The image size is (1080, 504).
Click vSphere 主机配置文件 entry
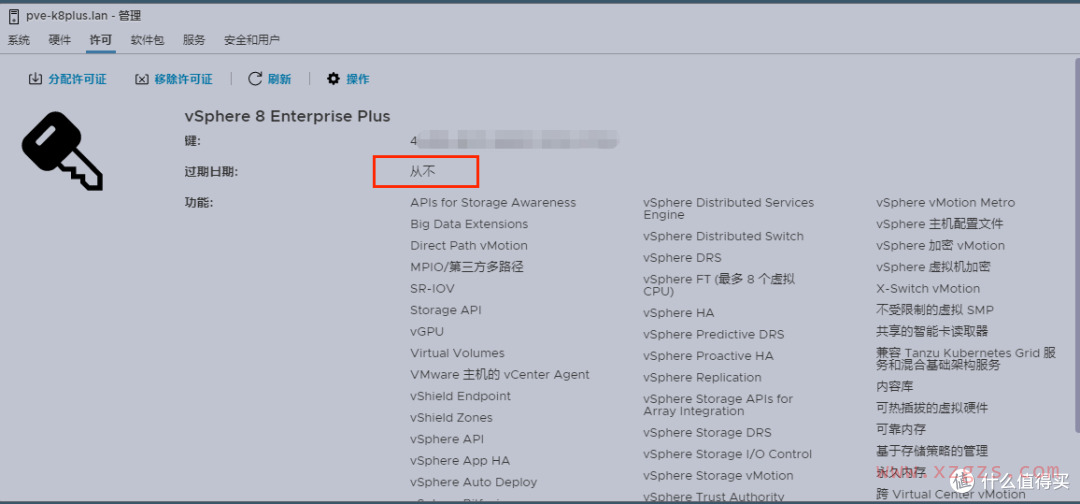939,224
